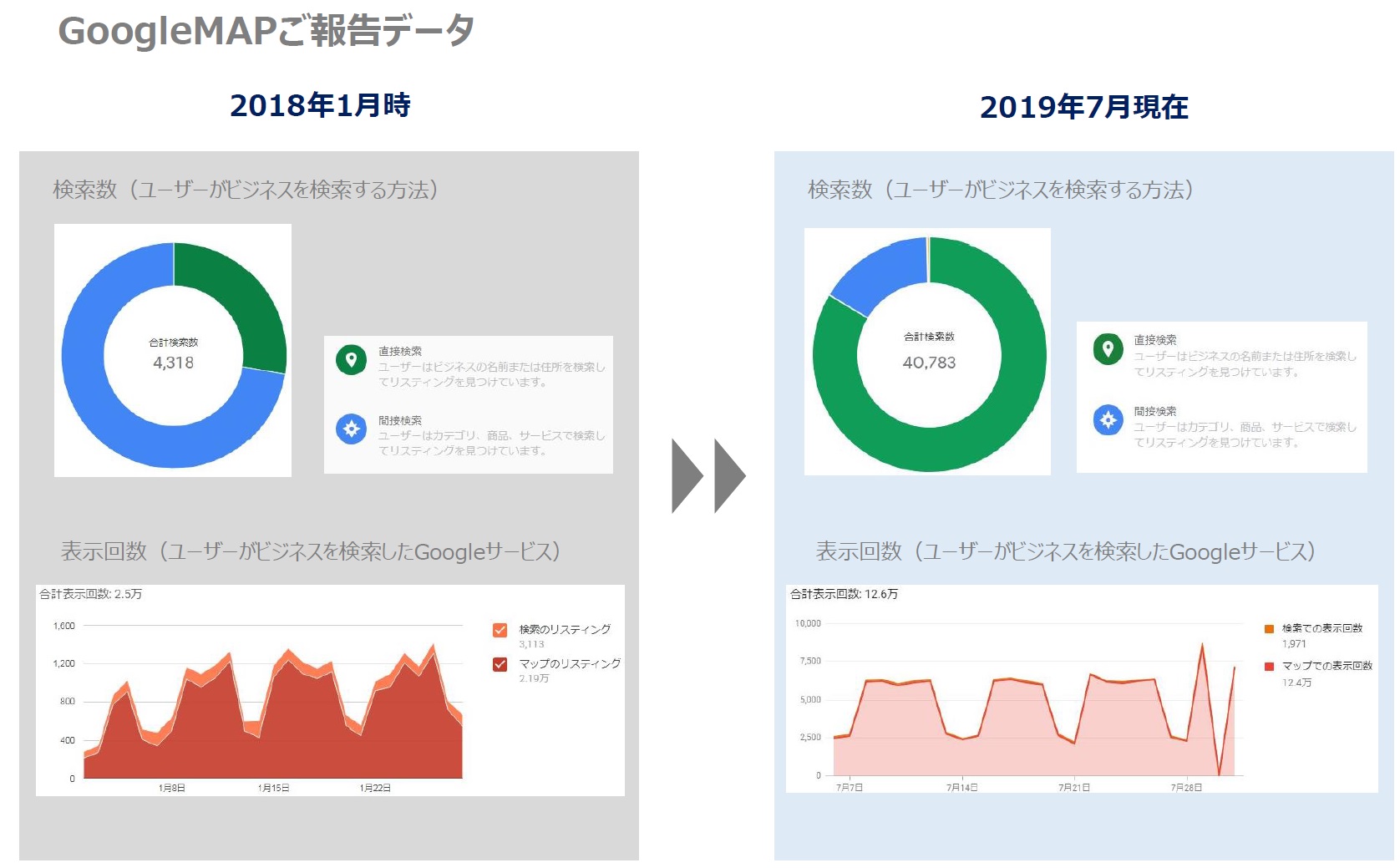Click the red マップでの表示回数 legend swatch
The width and height of the screenshot is (1400, 868).
(x=1269, y=666)
